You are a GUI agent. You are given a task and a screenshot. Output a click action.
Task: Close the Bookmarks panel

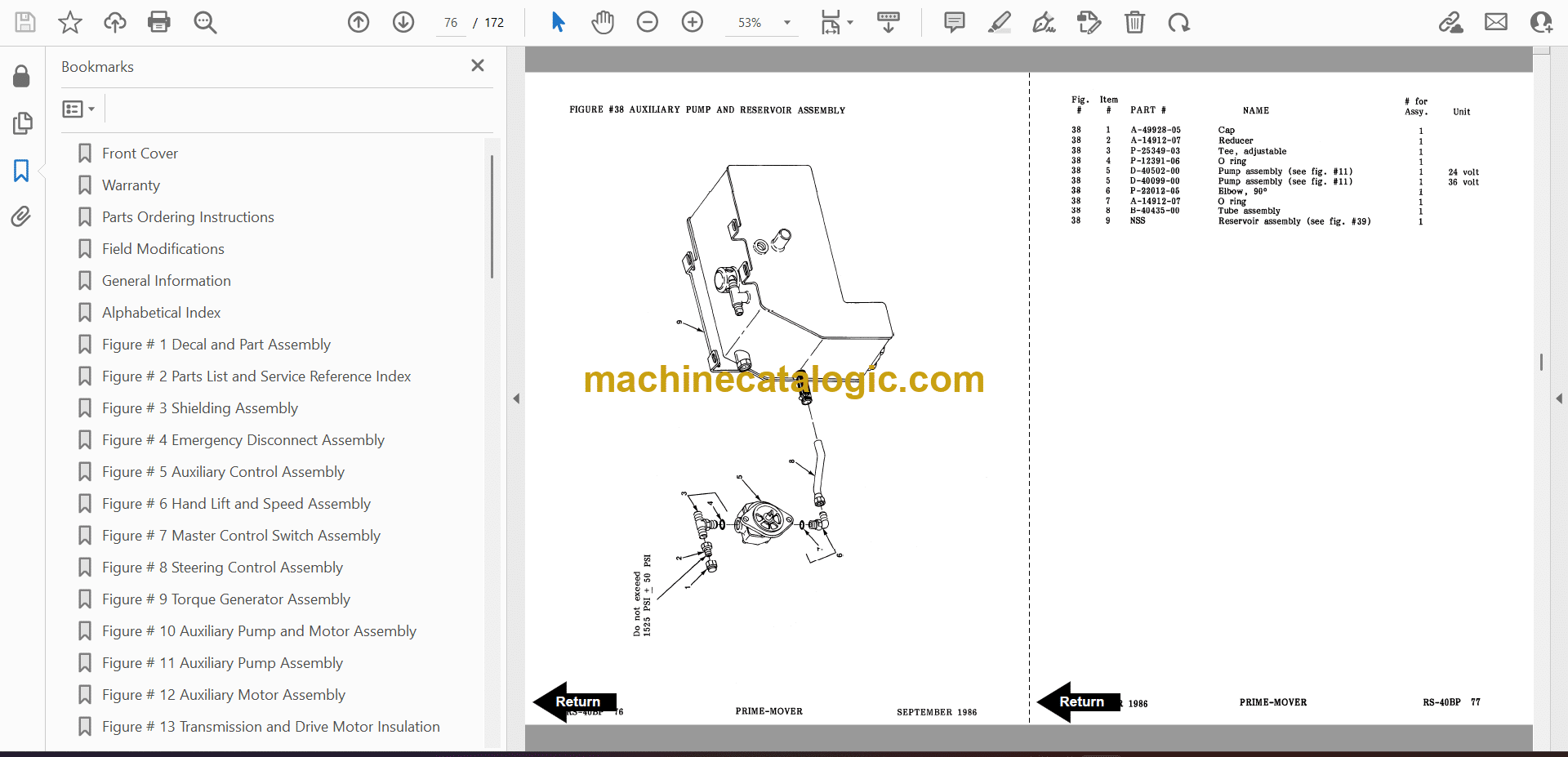point(478,65)
